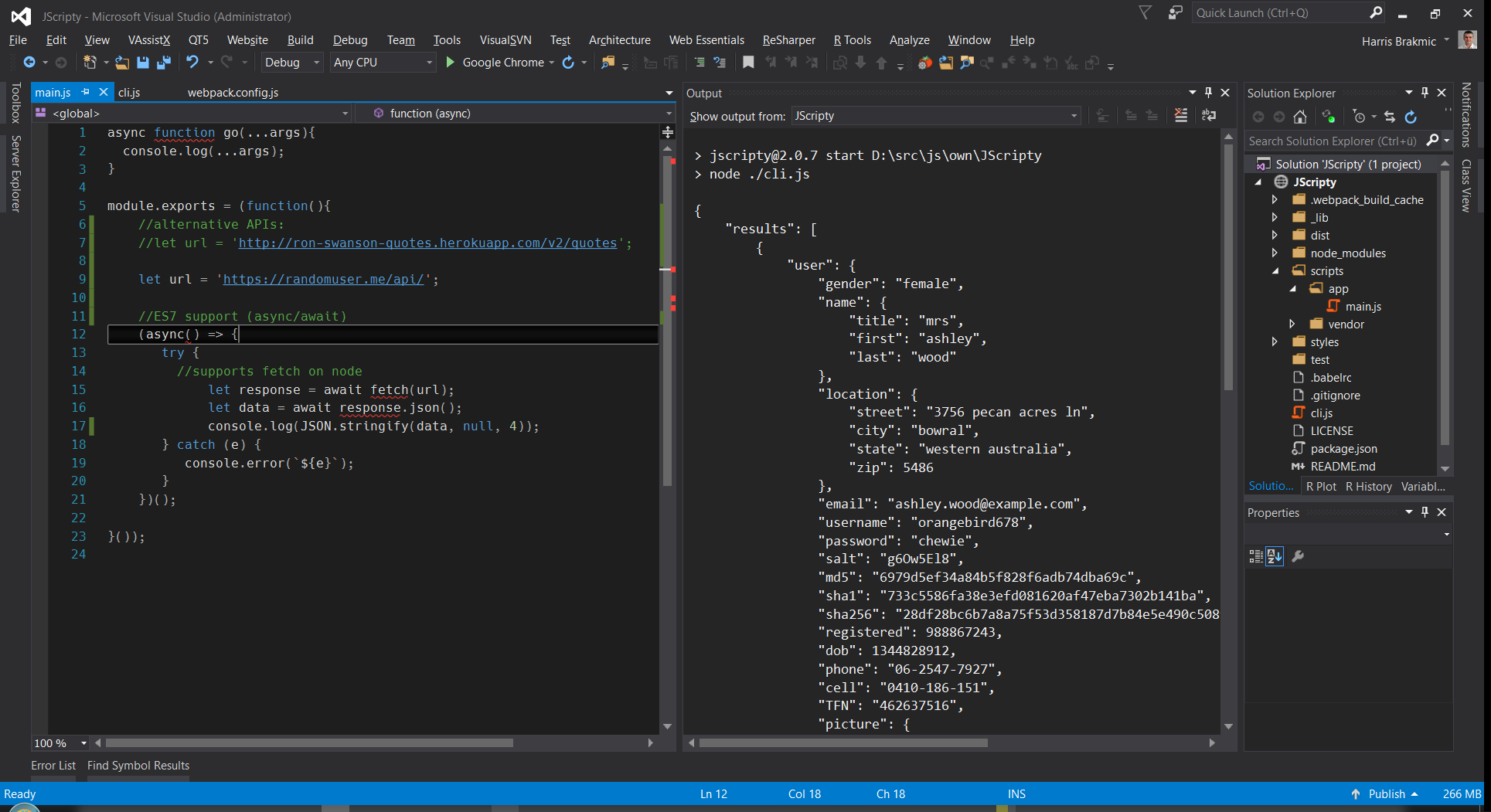
Task: Open the notifications flag icon in title bar
Action: pyautogui.click(x=1145, y=12)
